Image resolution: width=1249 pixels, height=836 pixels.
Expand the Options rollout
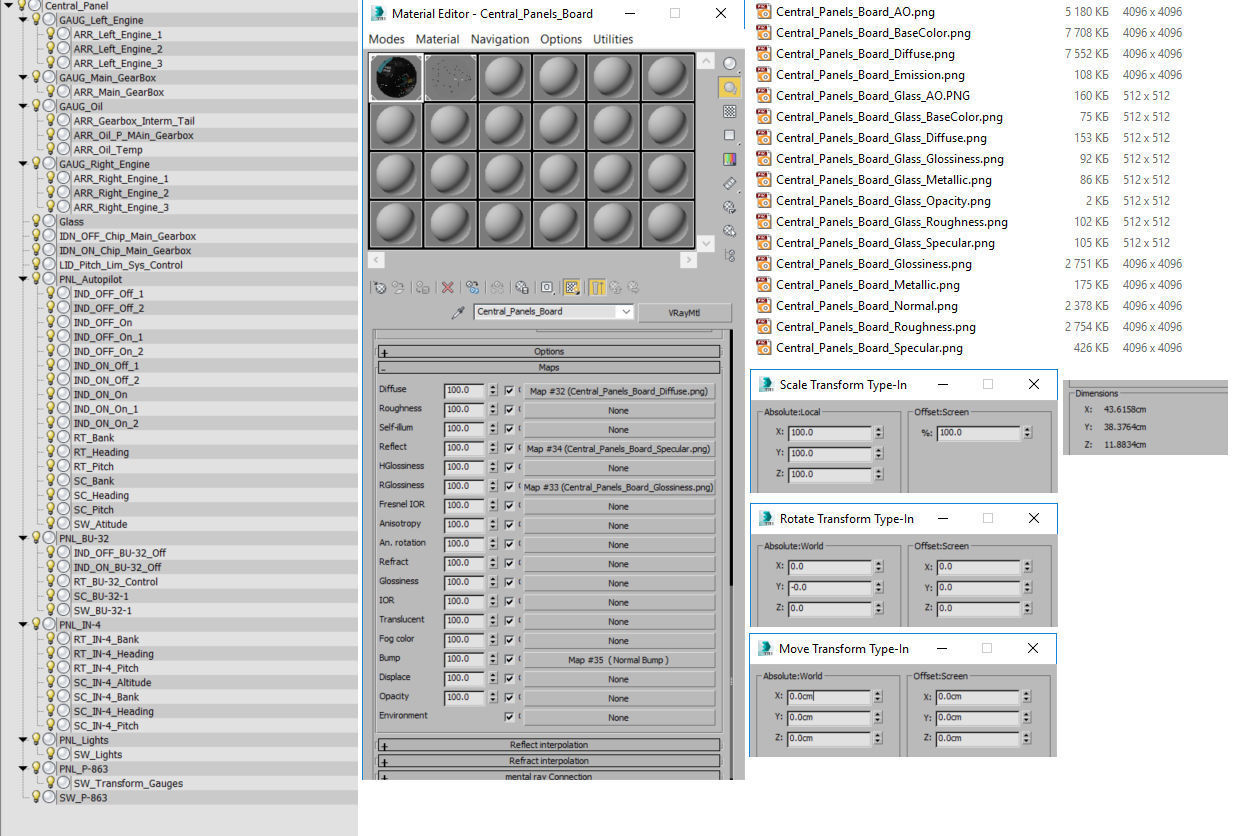click(x=548, y=351)
